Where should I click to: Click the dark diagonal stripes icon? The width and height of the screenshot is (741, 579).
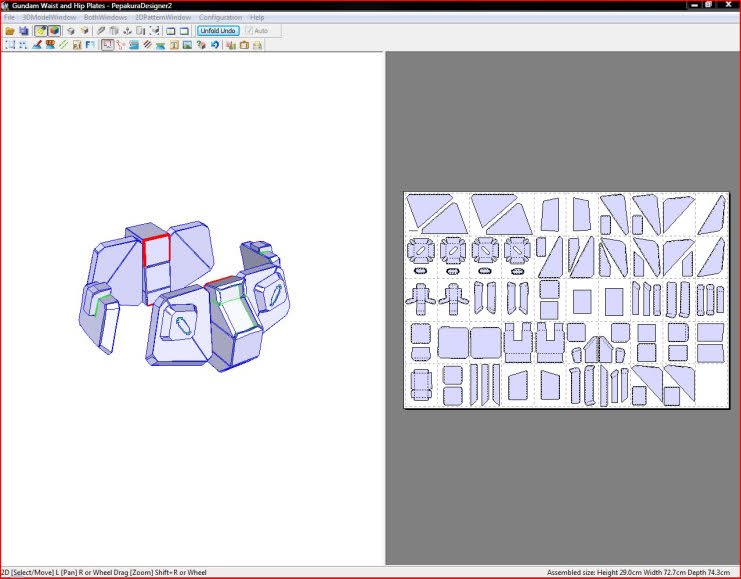point(147,45)
